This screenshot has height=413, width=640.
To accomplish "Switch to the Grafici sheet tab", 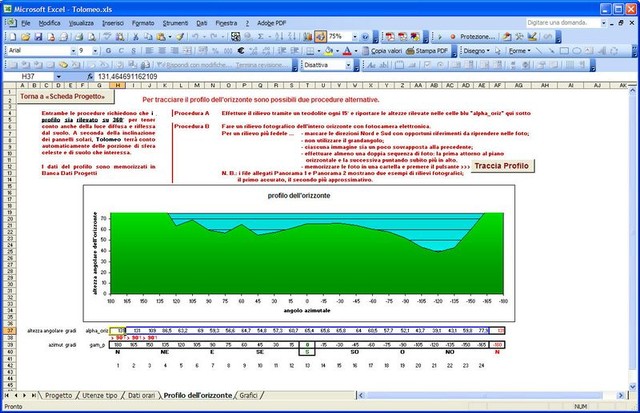I will click(x=248, y=395).
